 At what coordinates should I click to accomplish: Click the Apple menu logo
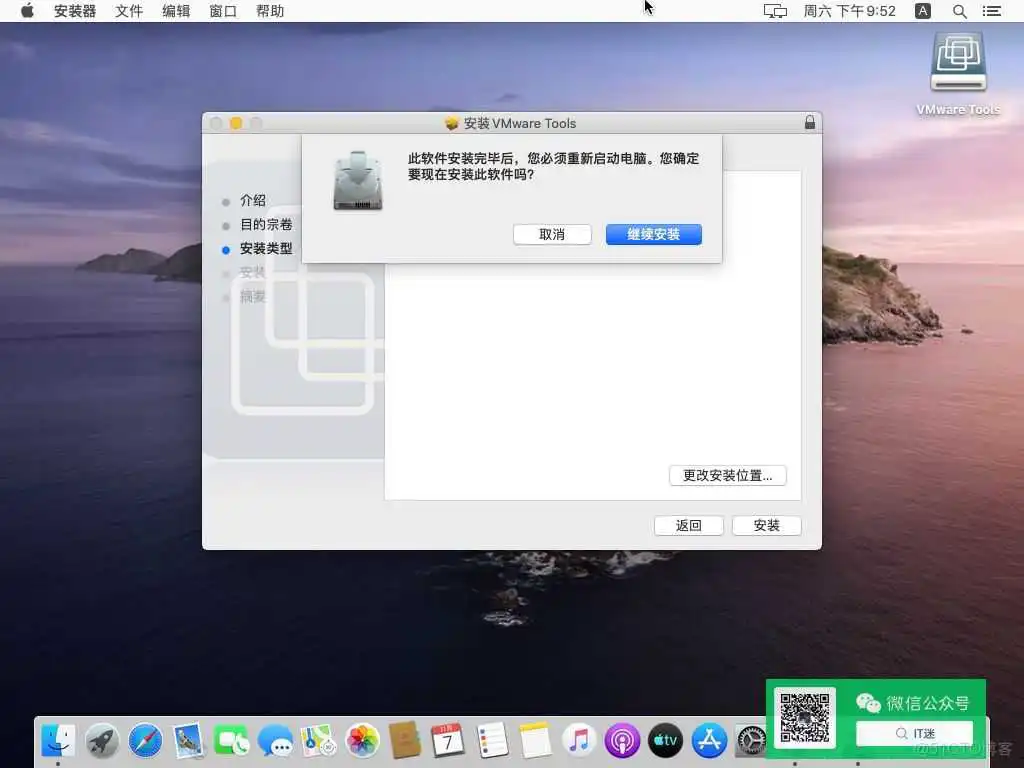click(27, 11)
